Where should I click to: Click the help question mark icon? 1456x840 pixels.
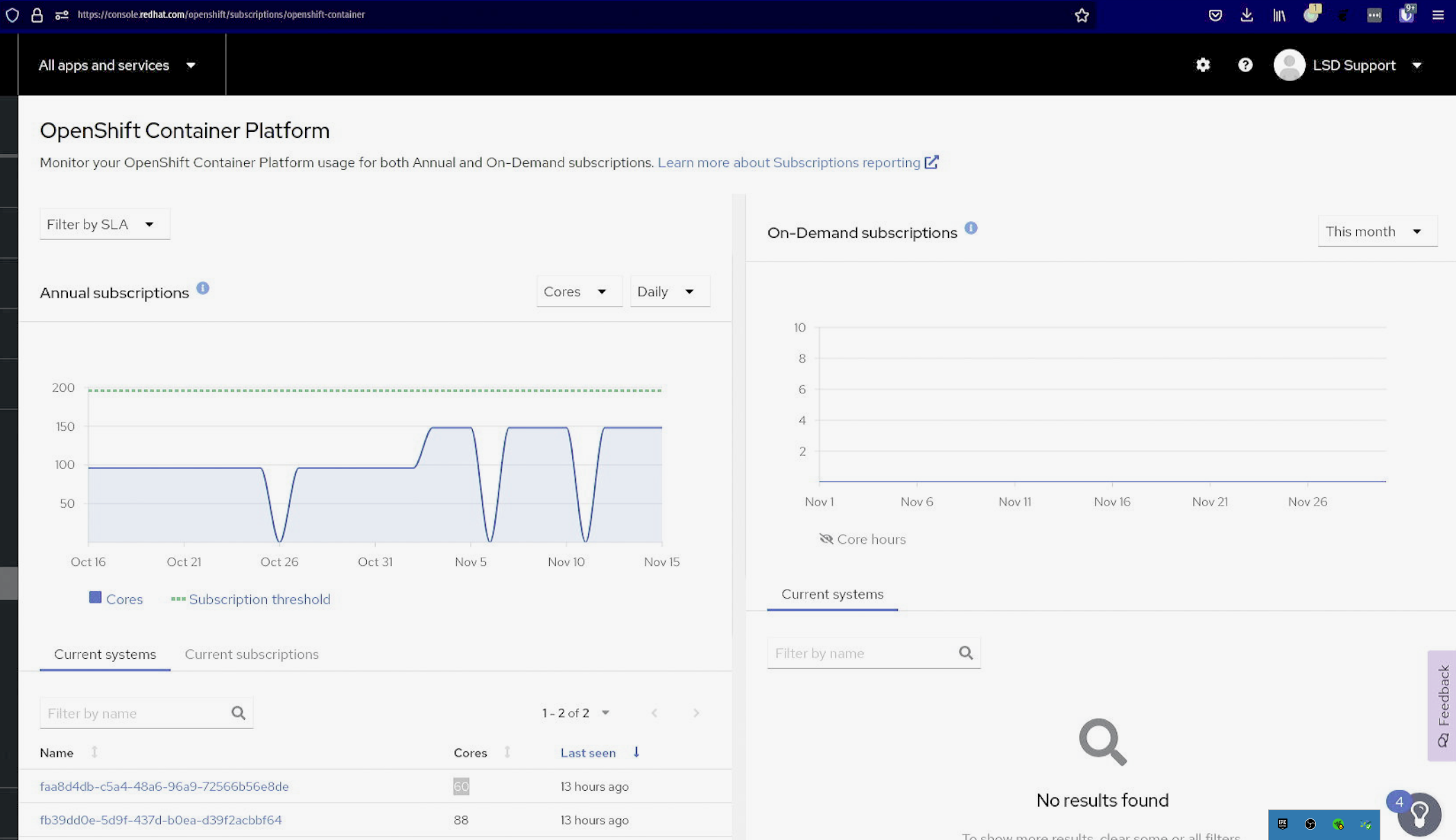click(x=1245, y=65)
